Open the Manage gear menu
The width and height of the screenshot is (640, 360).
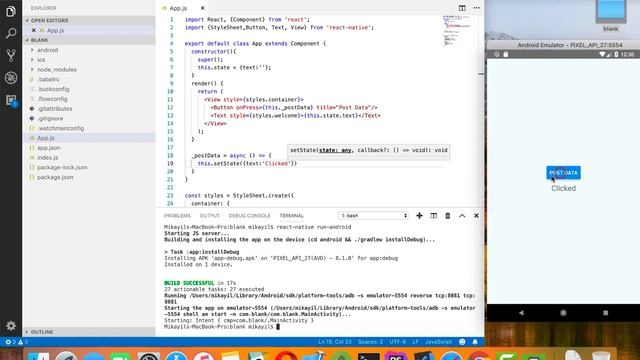click(11, 325)
